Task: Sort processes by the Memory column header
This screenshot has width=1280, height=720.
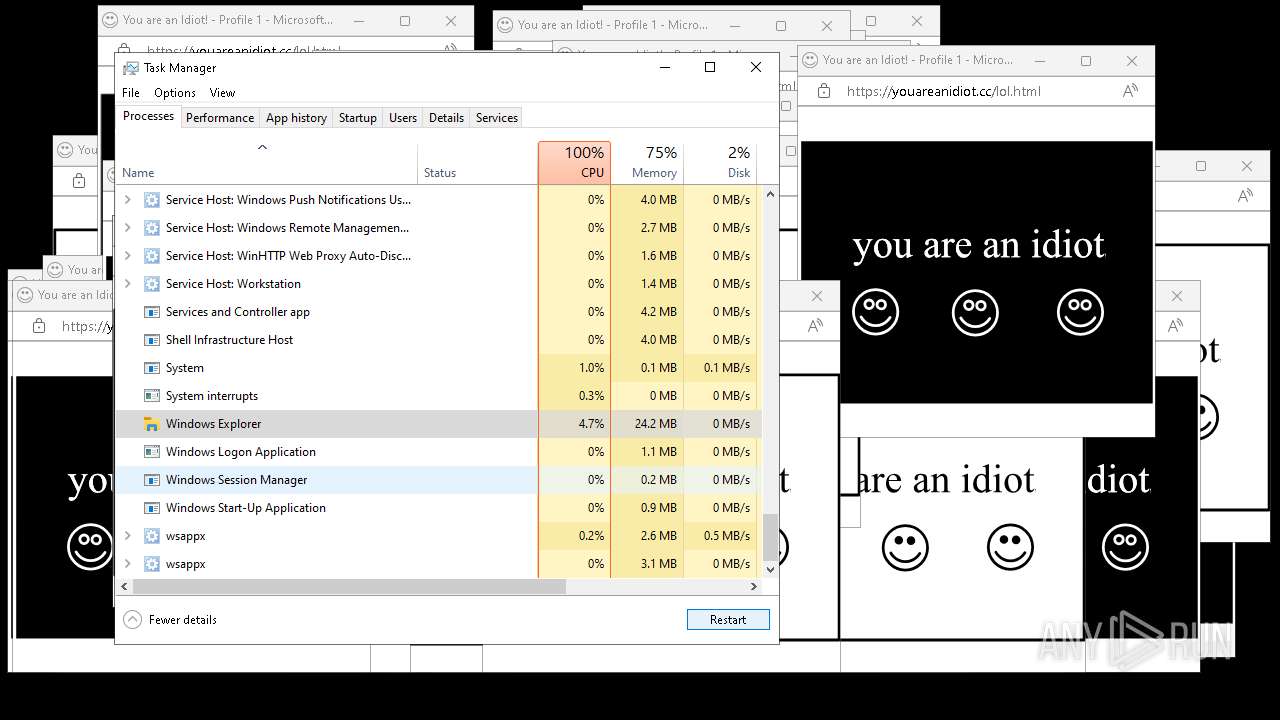Action: pos(647,162)
